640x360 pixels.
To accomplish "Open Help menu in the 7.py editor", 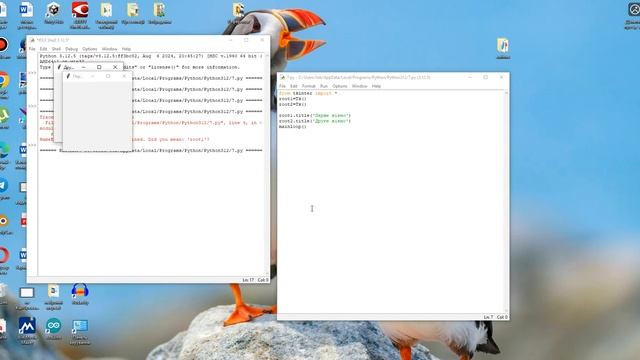I will tap(376, 86).
